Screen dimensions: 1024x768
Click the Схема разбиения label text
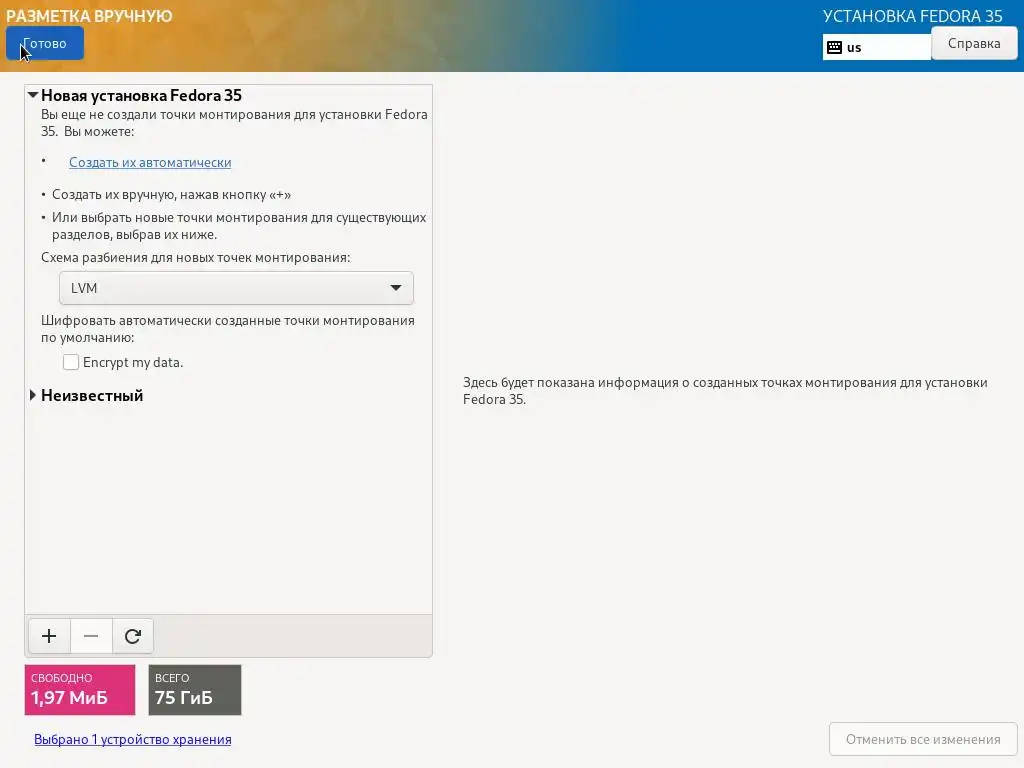pyautogui.click(x=195, y=257)
